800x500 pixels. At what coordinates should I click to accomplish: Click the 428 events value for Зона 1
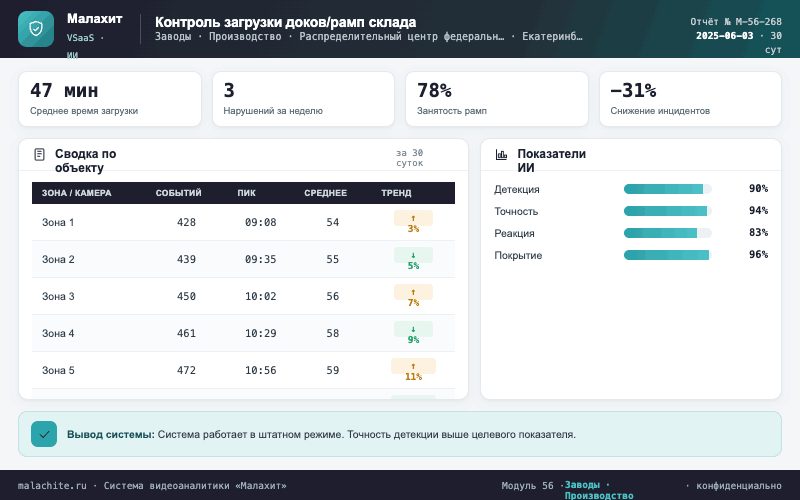(x=186, y=222)
